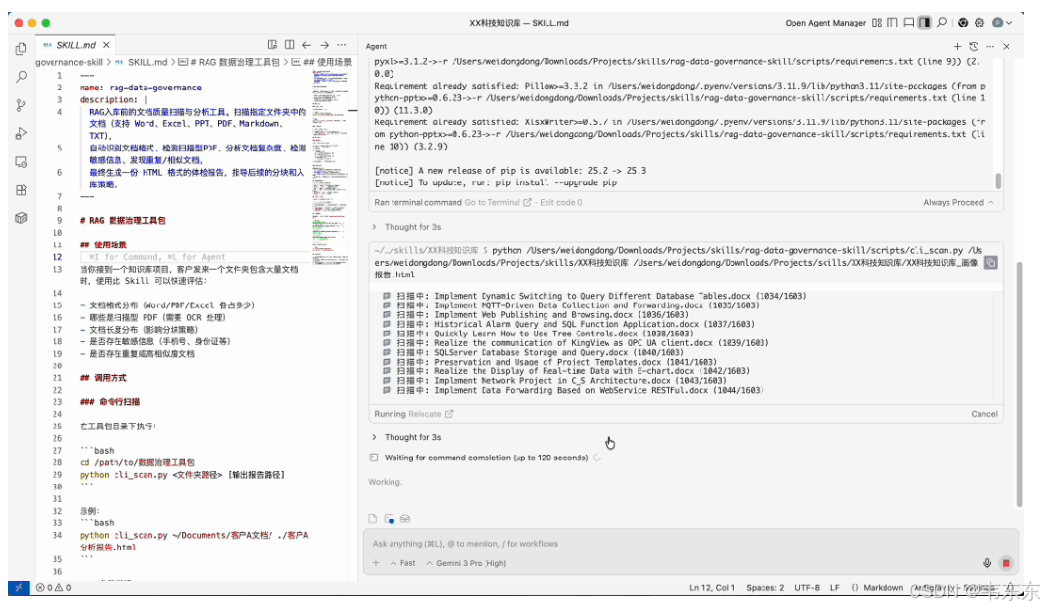Open the Run and Debug view
This screenshot has width=1044, height=609.
click(x=21, y=133)
